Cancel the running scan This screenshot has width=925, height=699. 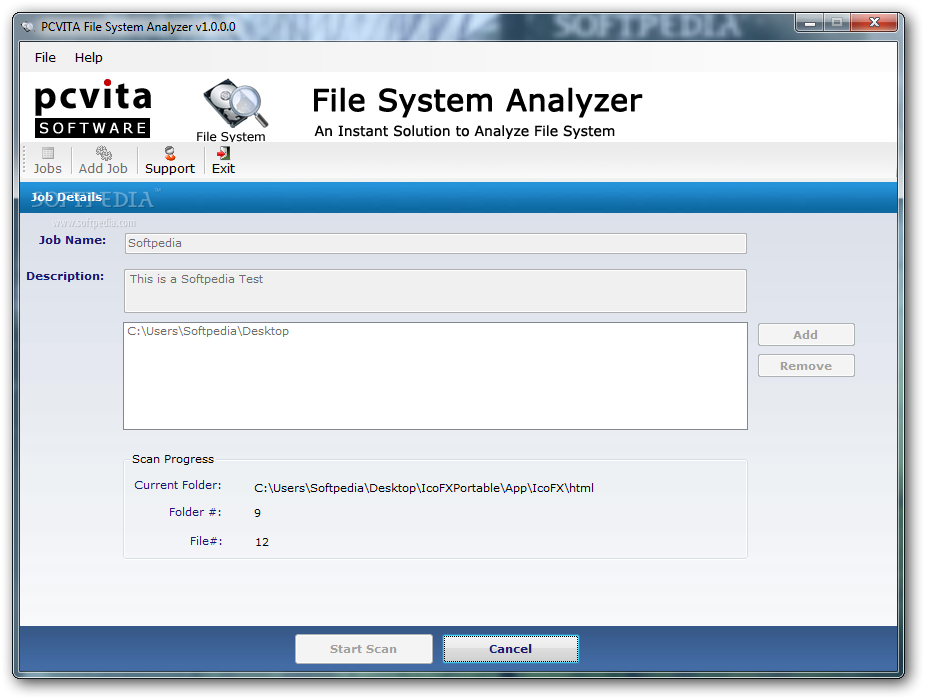click(x=510, y=649)
